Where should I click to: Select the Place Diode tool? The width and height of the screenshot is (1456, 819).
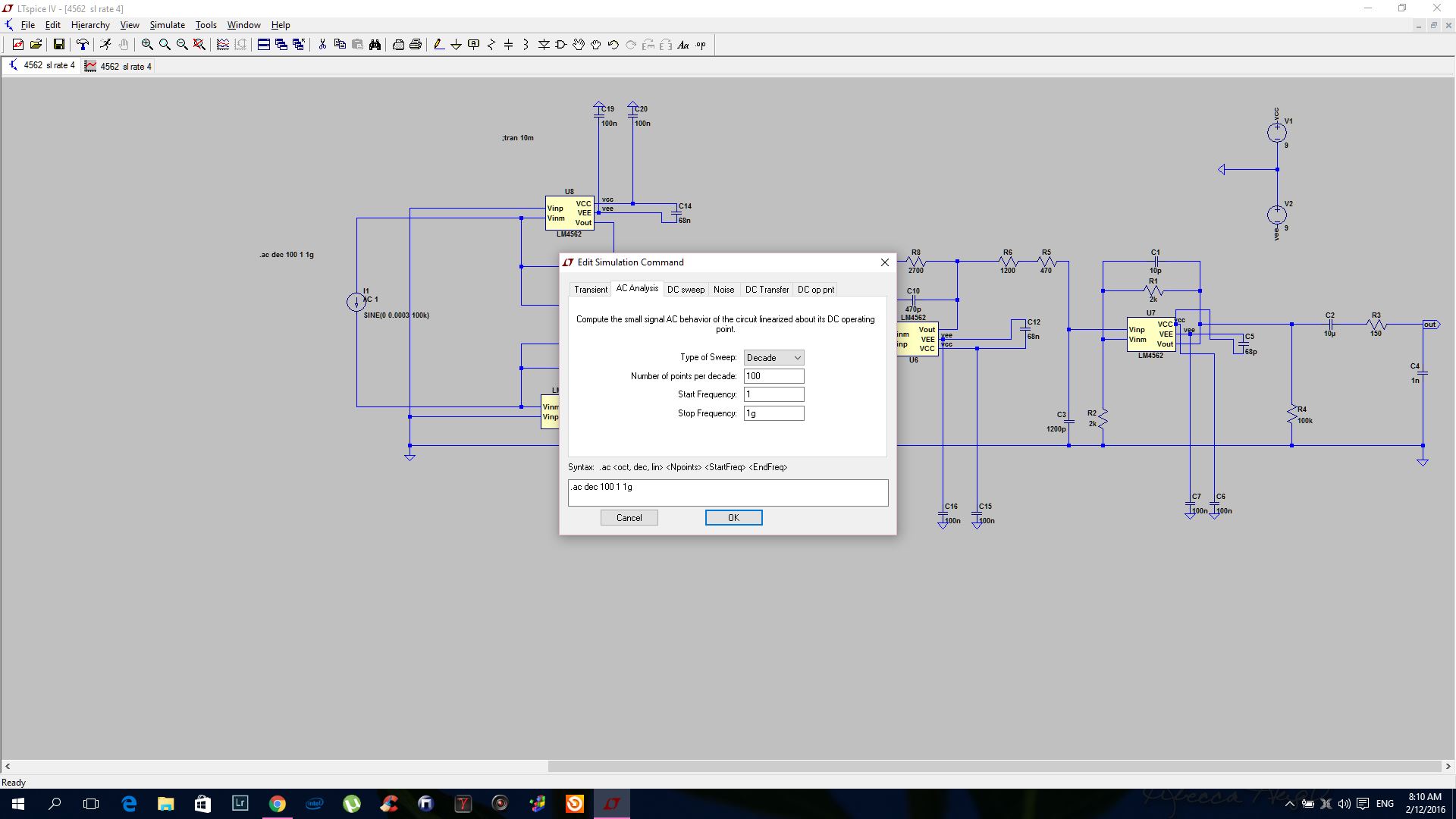tap(544, 45)
